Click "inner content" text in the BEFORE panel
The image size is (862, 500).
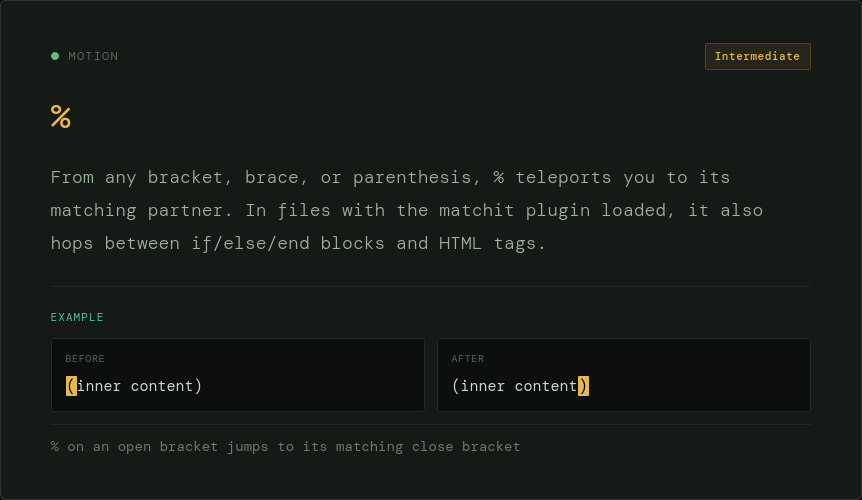coord(135,386)
